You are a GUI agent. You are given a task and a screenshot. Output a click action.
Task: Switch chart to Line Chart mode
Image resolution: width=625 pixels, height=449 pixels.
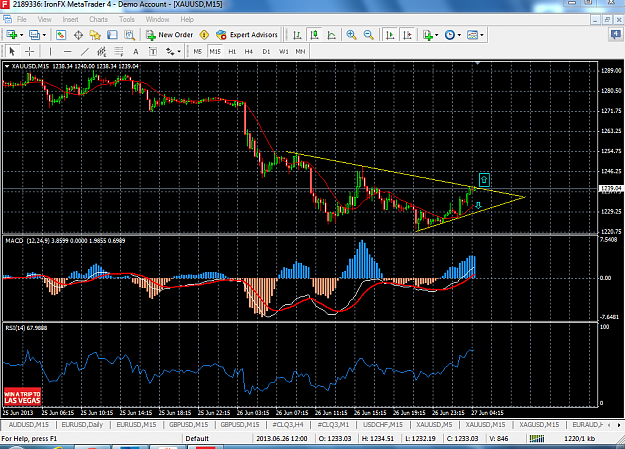pos(332,35)
